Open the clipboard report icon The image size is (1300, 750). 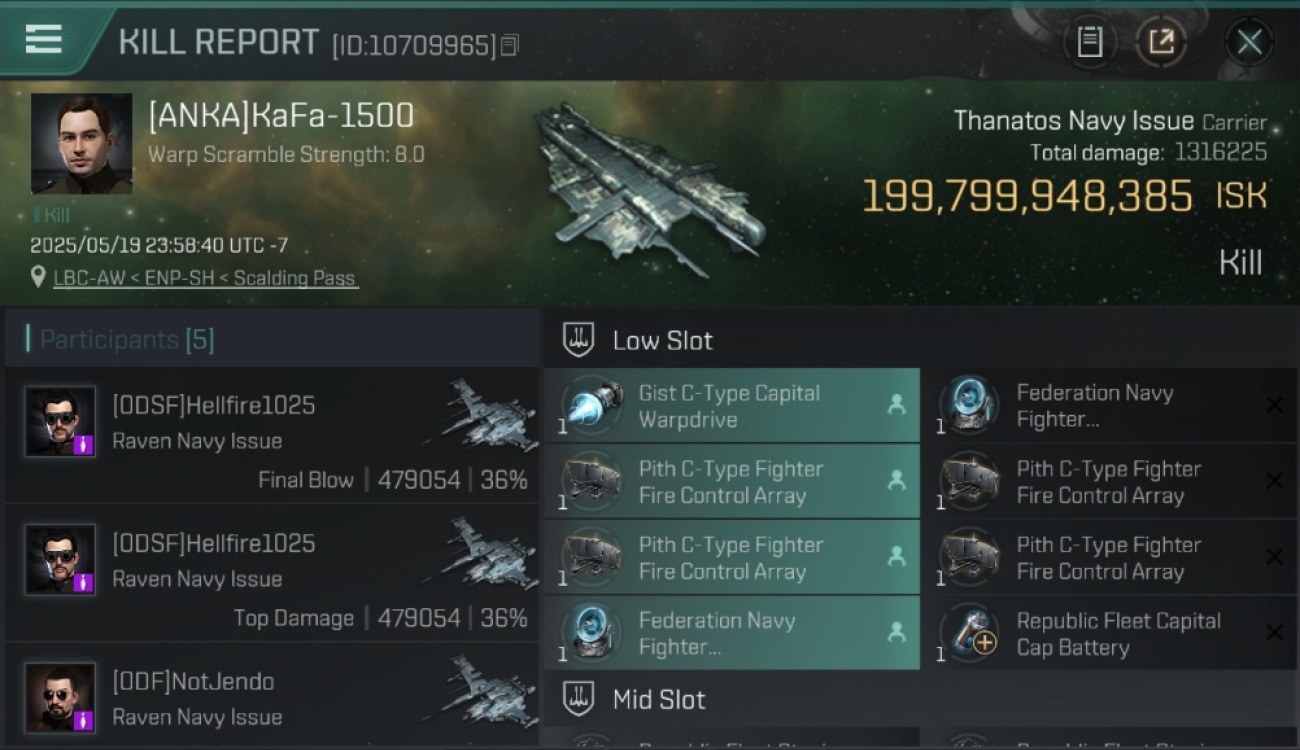pyautogui.click(x=1089, y=42)
